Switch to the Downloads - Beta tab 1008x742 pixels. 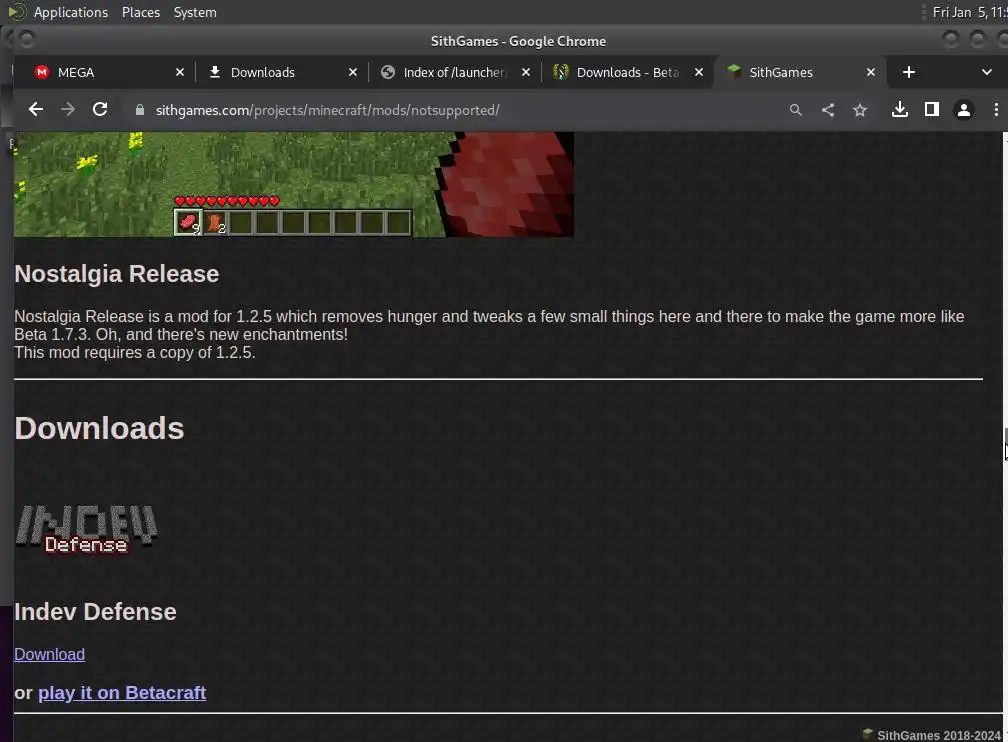pyautogui.click(x=622, y=73)
